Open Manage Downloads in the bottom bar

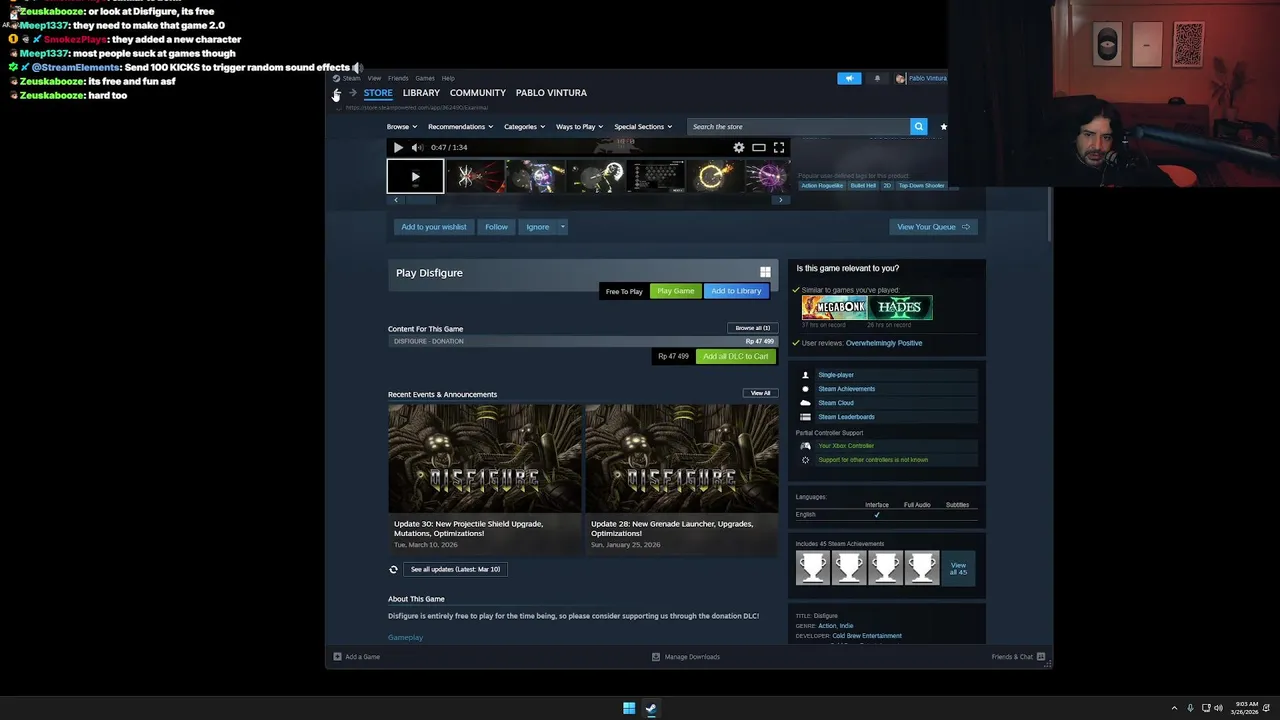[x=686, y=657]
